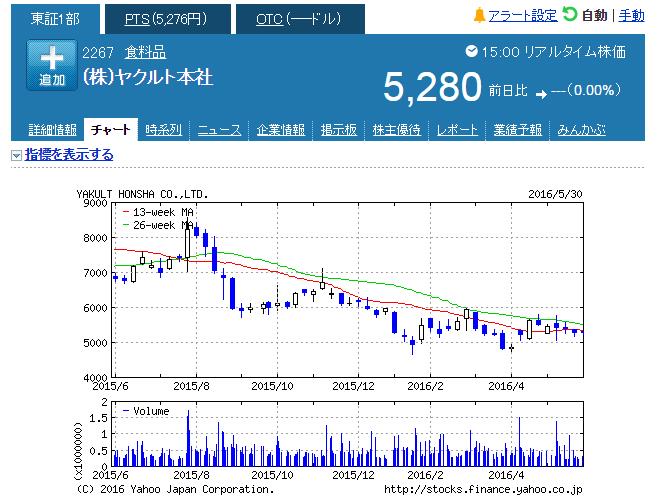Screen dimensions: 658x502
Task: Click the Volume legend entry
Action: 146,411
